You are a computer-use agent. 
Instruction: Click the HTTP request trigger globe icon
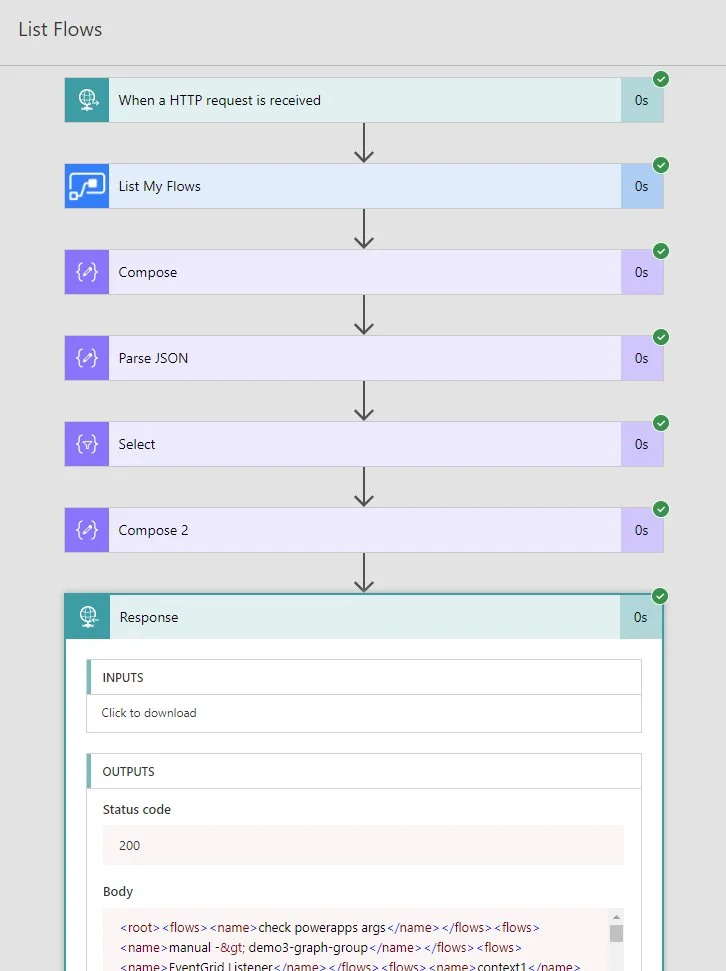87,100
